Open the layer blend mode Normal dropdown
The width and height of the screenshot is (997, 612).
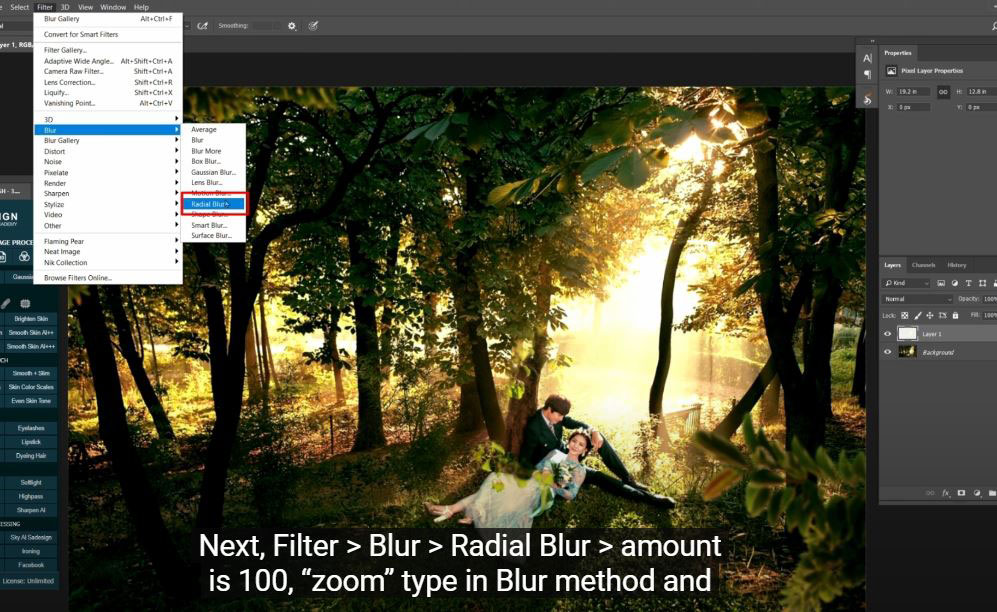click(917, 299)
